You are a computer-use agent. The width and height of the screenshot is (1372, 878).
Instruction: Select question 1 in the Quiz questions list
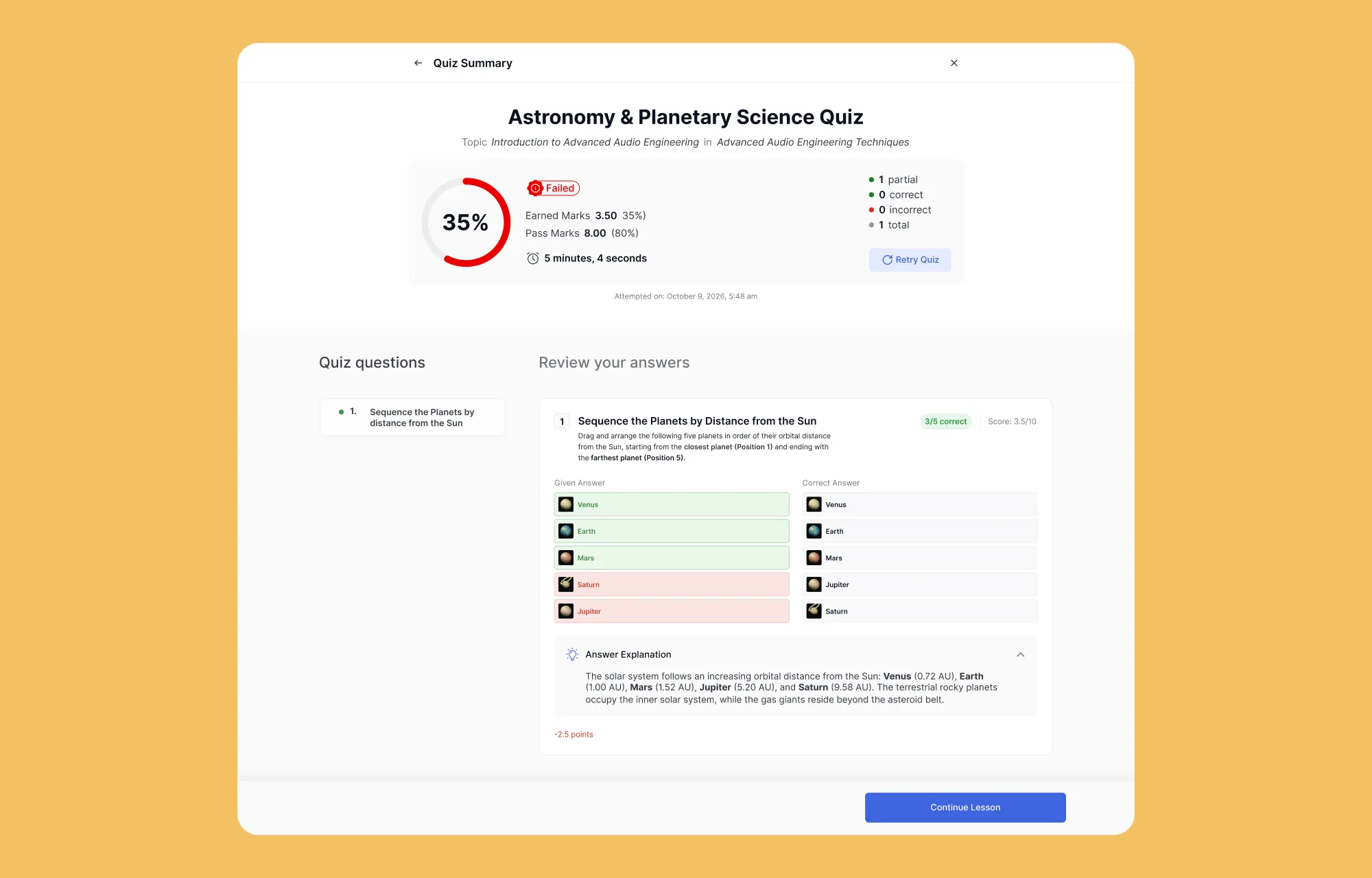(x=412, y=417)
